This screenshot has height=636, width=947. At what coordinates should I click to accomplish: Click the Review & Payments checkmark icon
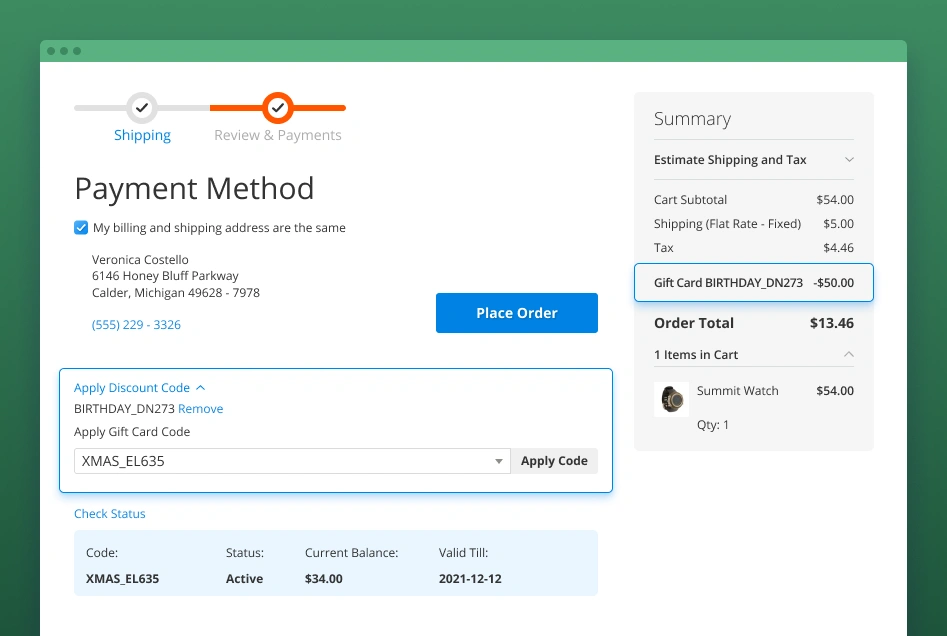pyautogui.click(x=277, y=108)
